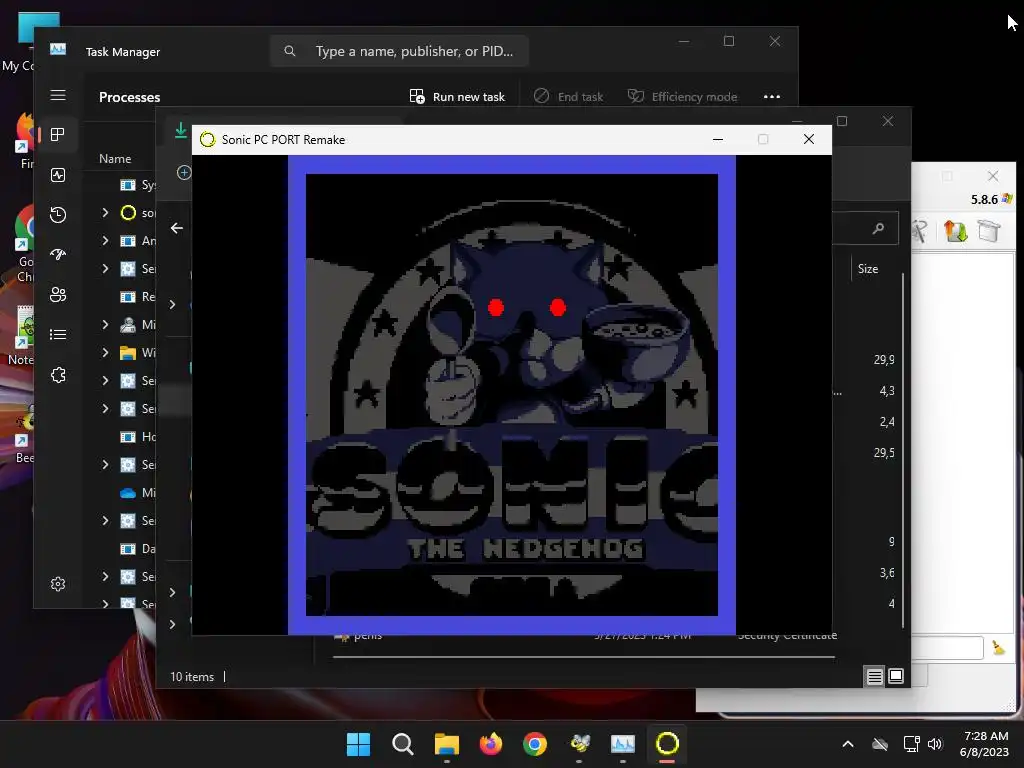Open Startup apps page in Task Manager sidebar
The height and width of the screenshot is (768, 1024).
point(58,255)
